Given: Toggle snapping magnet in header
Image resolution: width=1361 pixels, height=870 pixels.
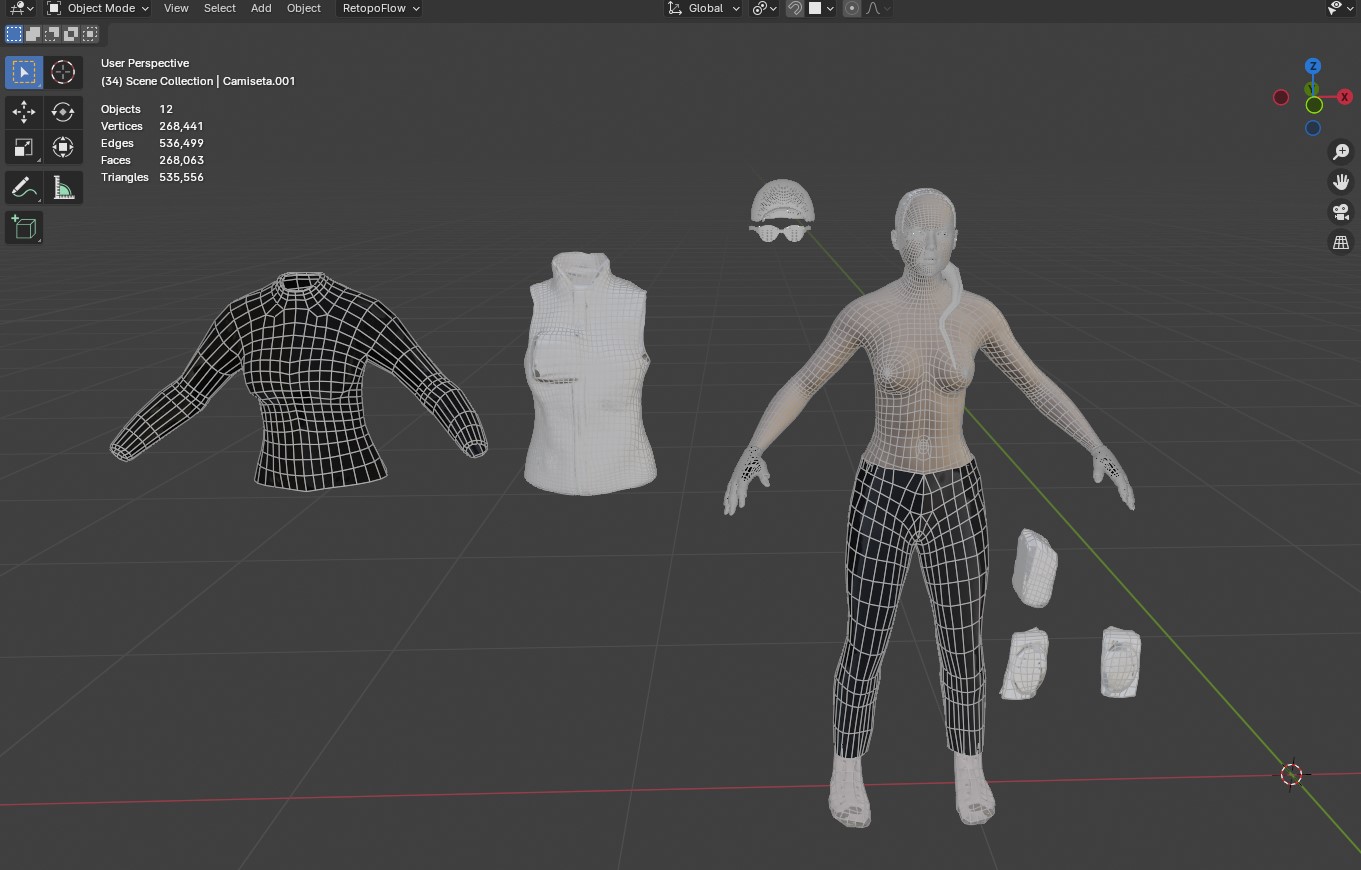Looking at the screenshot, I should coord(795,8).
